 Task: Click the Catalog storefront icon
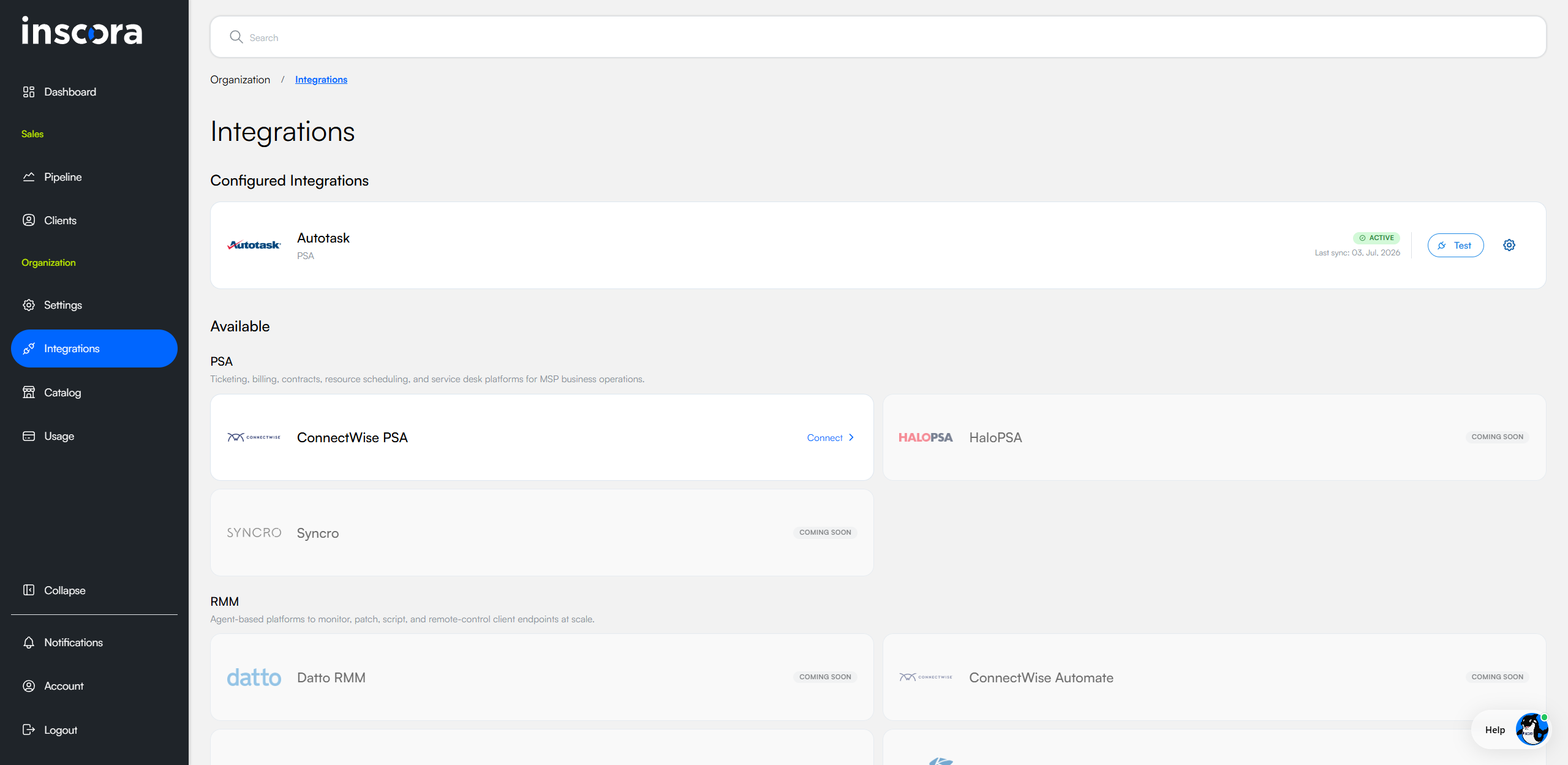[29, 392]
